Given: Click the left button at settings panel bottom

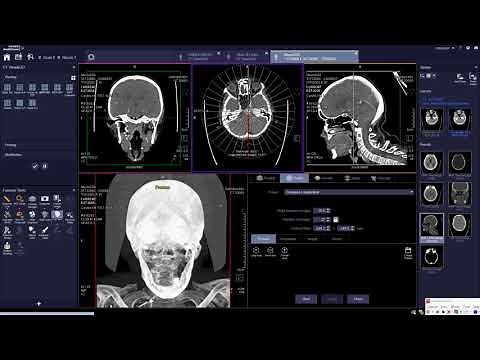Looking at the screenshot, I should (306, 299).
